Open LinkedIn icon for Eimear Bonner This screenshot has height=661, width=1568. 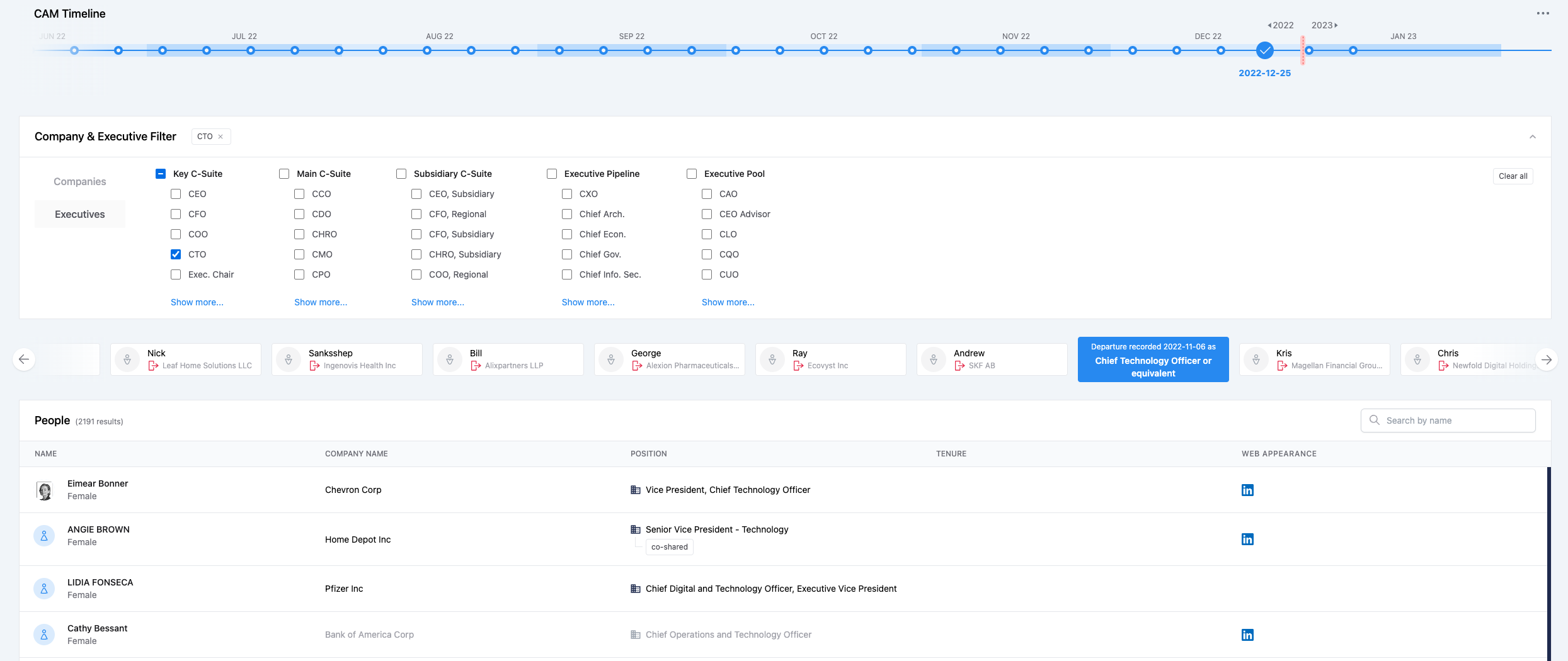[1247, 490]
